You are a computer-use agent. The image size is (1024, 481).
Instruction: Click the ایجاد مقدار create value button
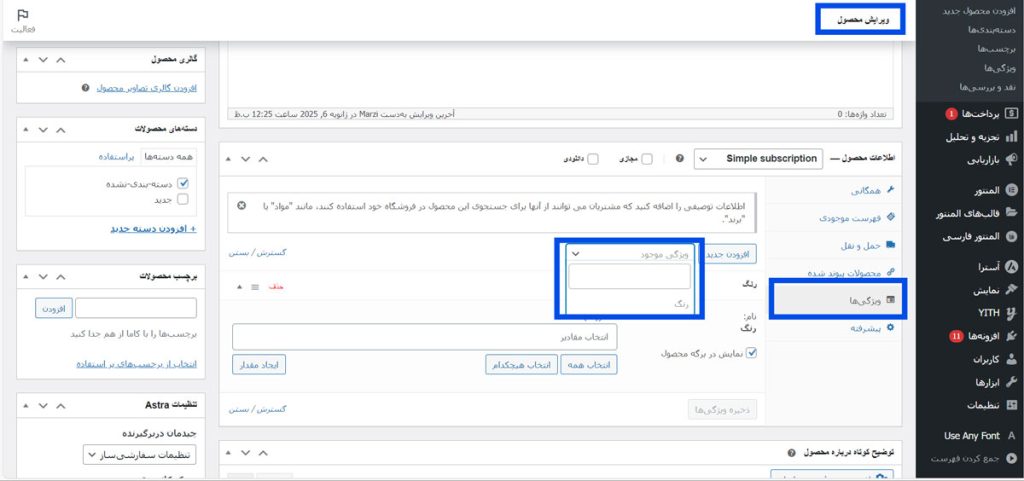259,365
